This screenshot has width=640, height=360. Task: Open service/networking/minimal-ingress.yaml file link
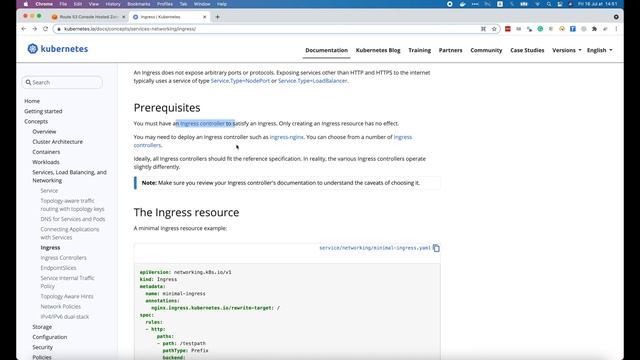tap(375, 248)
